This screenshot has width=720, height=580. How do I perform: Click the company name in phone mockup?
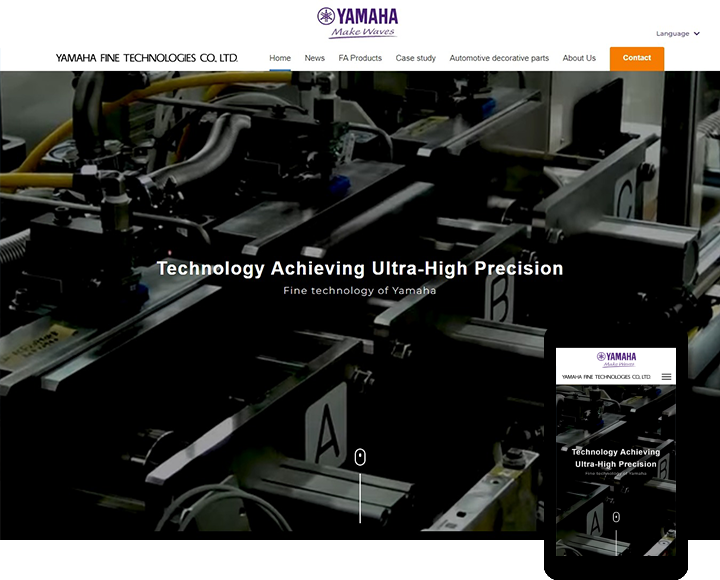click(606, 377)
